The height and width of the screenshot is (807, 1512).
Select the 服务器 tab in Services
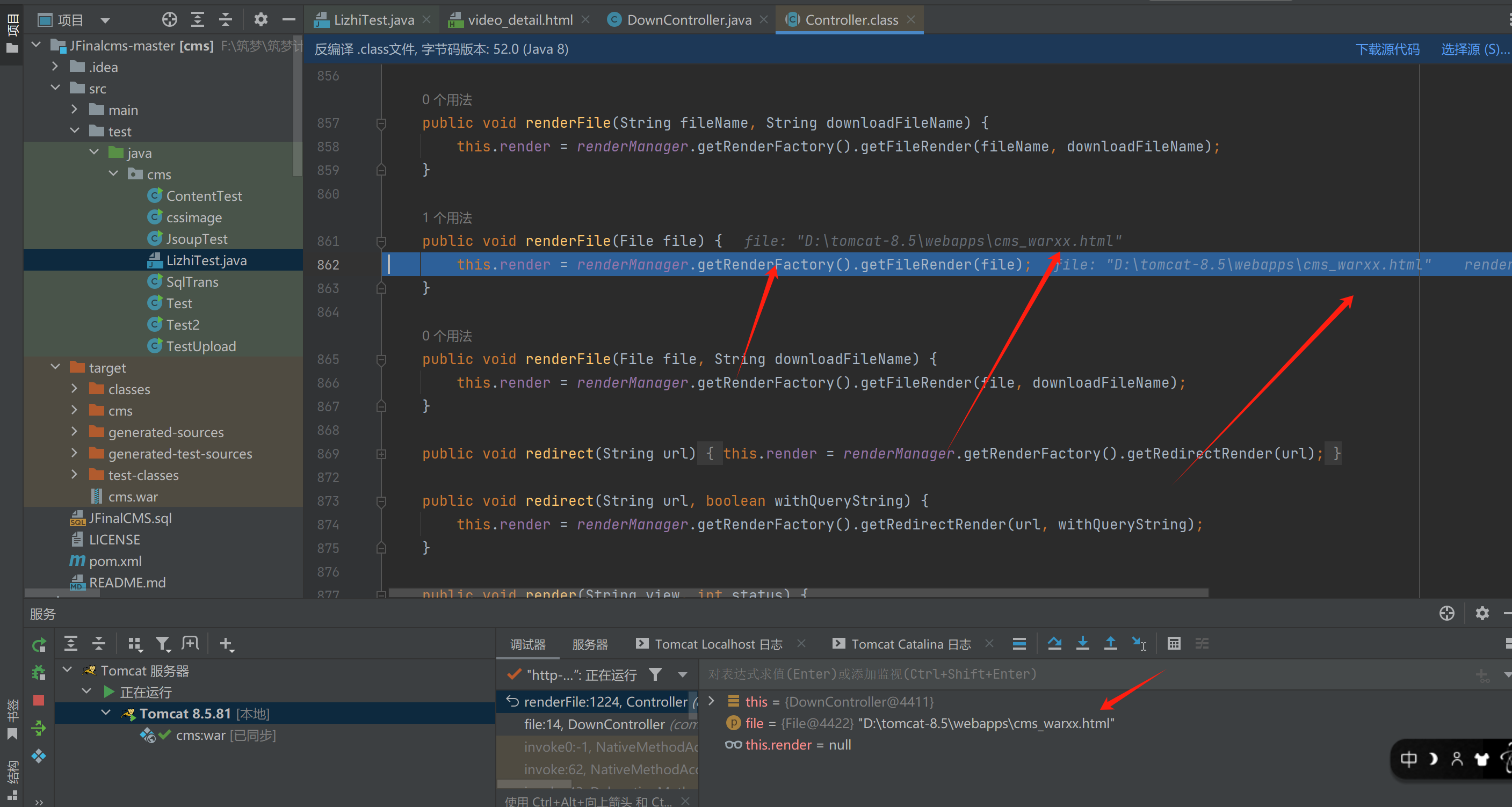tap(590, 644)
